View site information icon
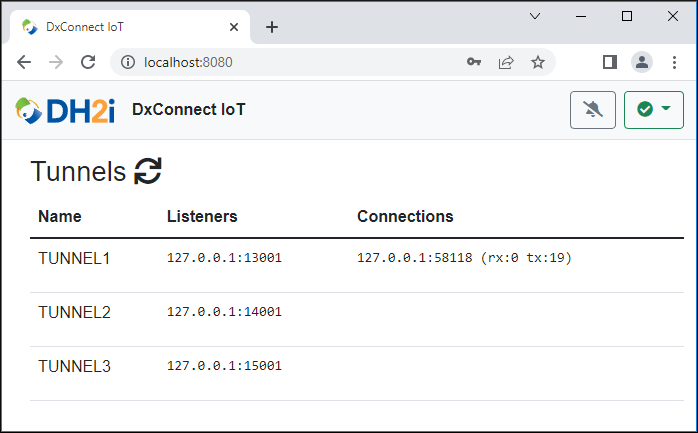Viewport: 698px width, 433px height. 128,62
